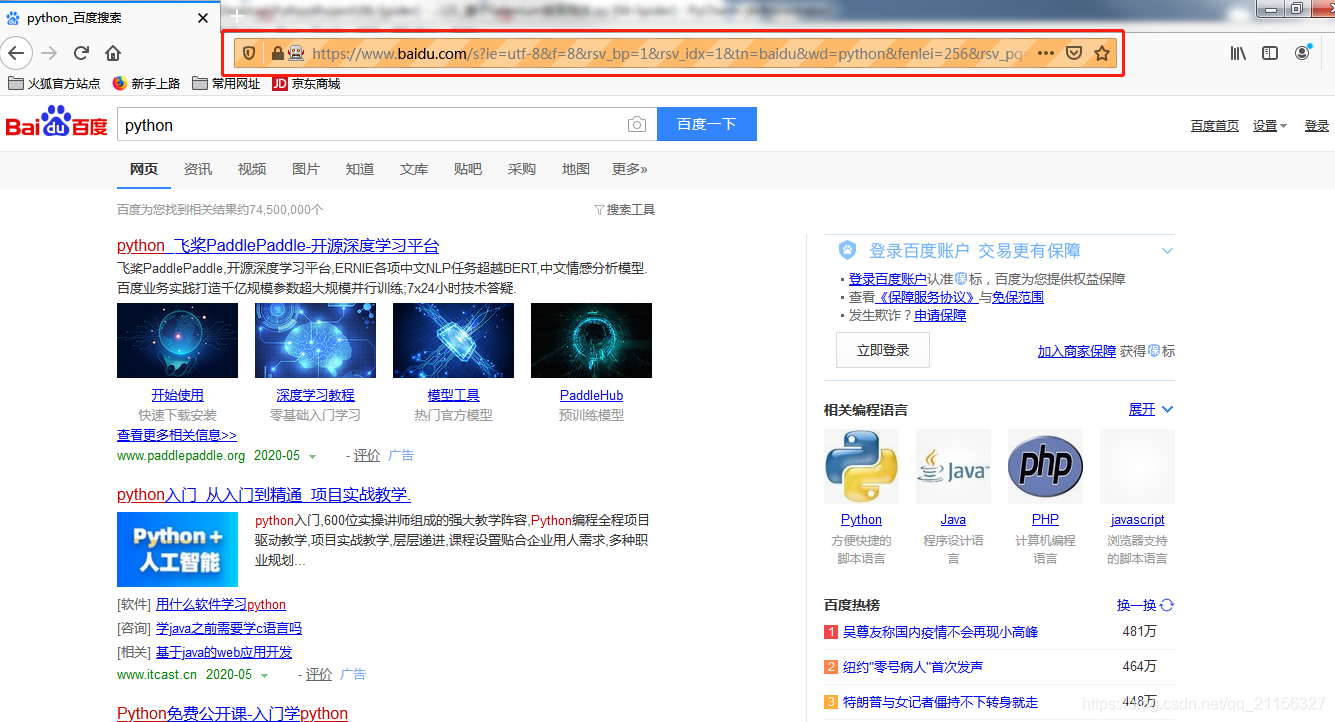This screenshot has height=722, width=1335.
Task: Click the browser Forward arrow button
Action: 49,53
